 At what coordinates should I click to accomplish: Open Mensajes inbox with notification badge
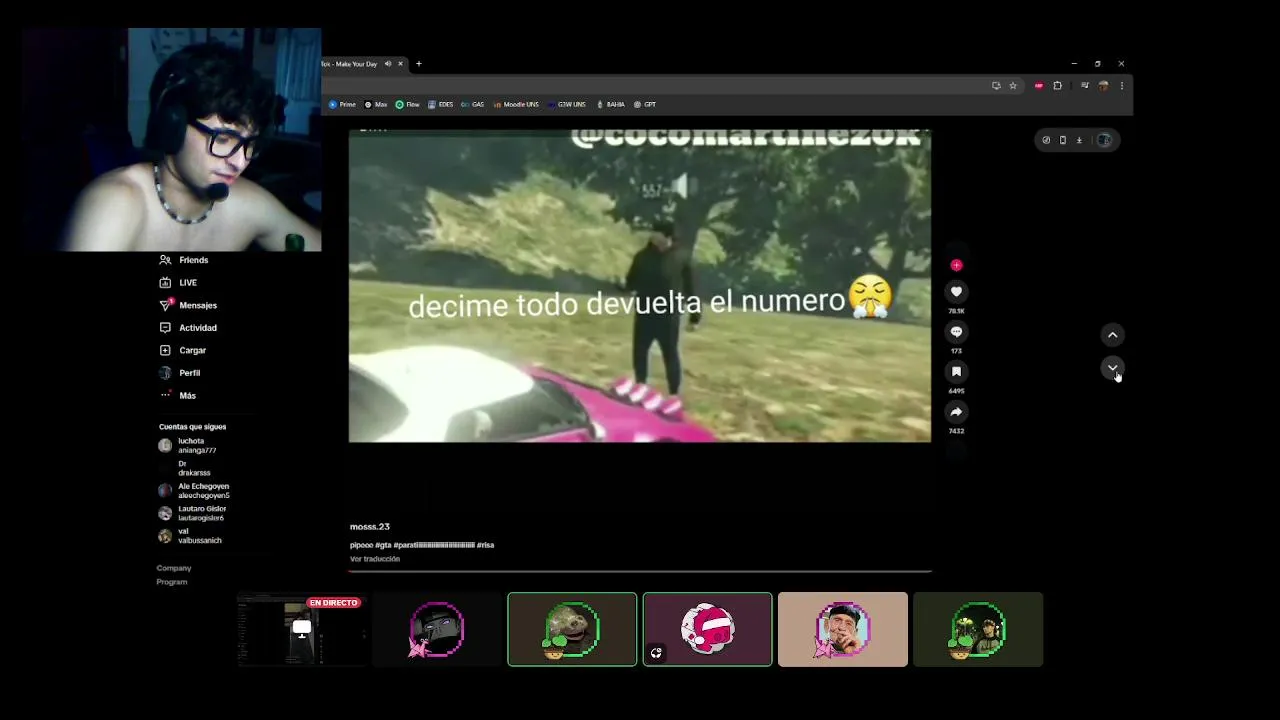coord(188,305)
